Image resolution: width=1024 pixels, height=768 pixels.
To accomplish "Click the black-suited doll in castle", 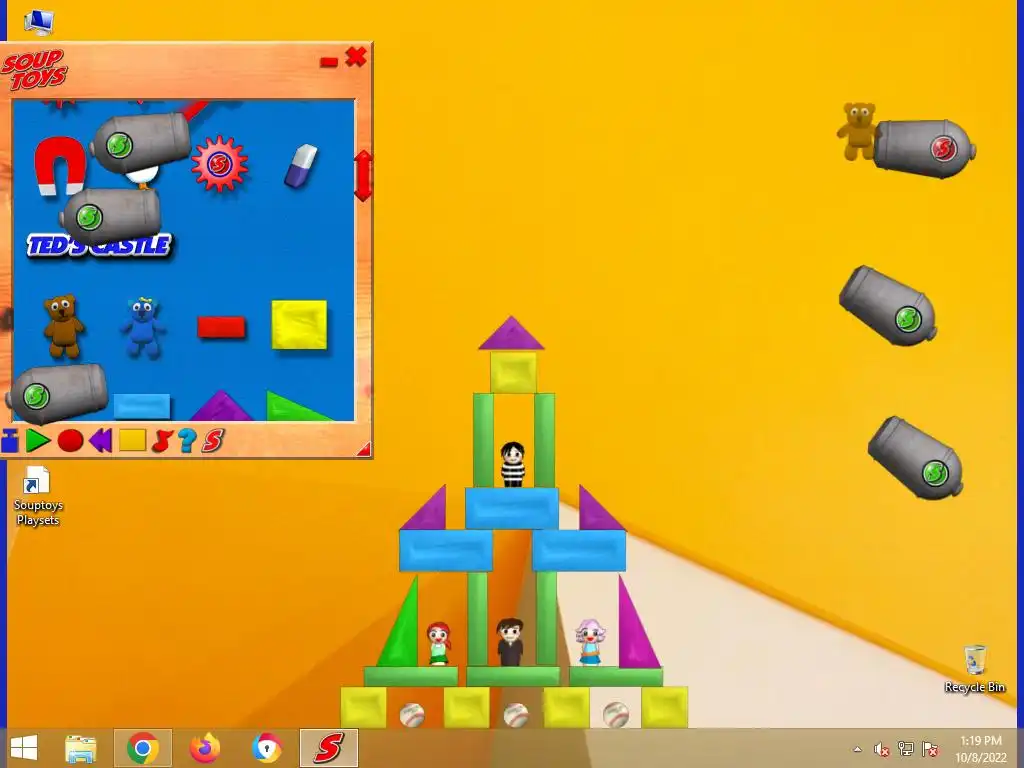I will (509, 643).
